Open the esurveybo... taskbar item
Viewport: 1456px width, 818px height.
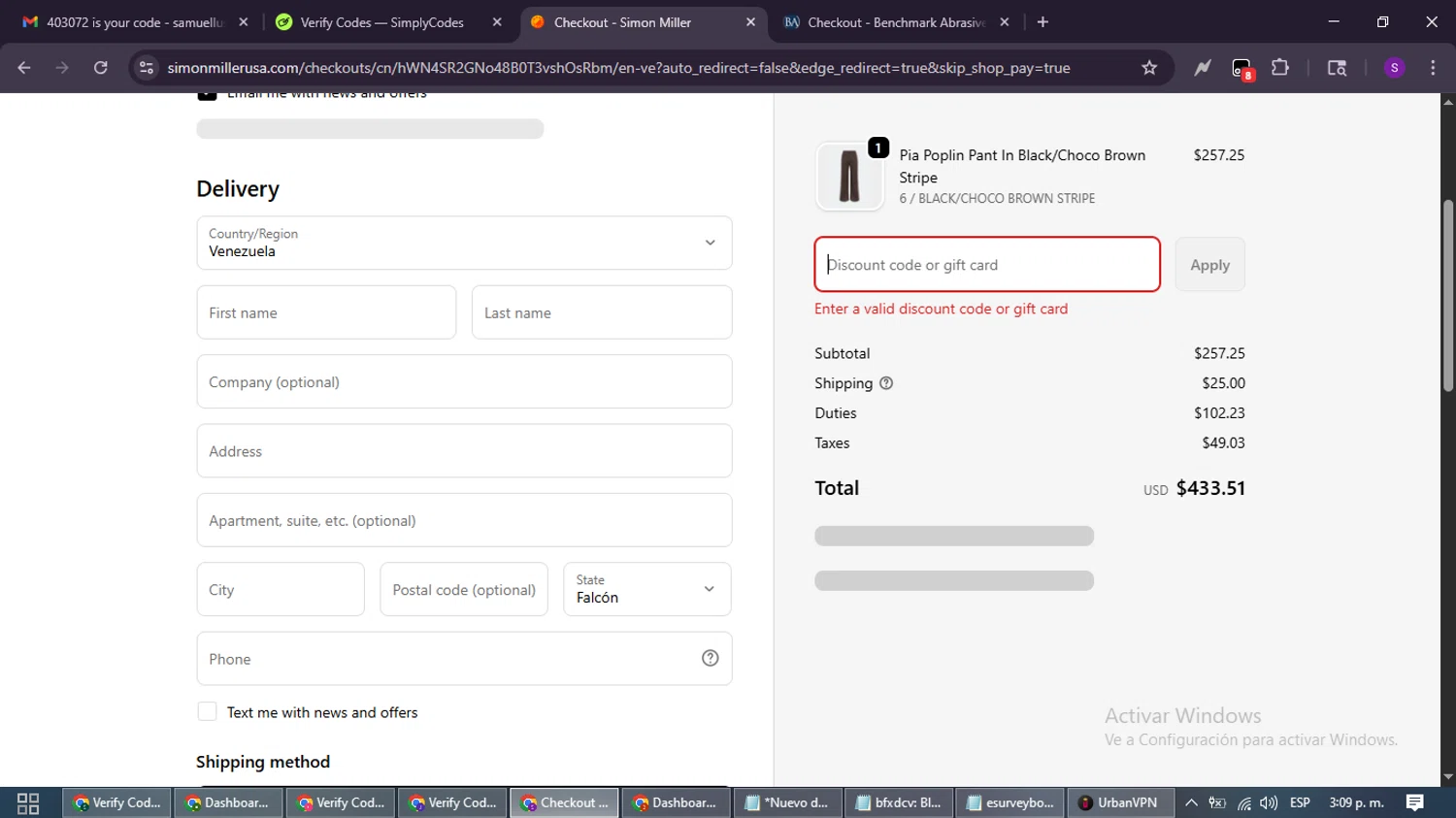pos(1011,803)
